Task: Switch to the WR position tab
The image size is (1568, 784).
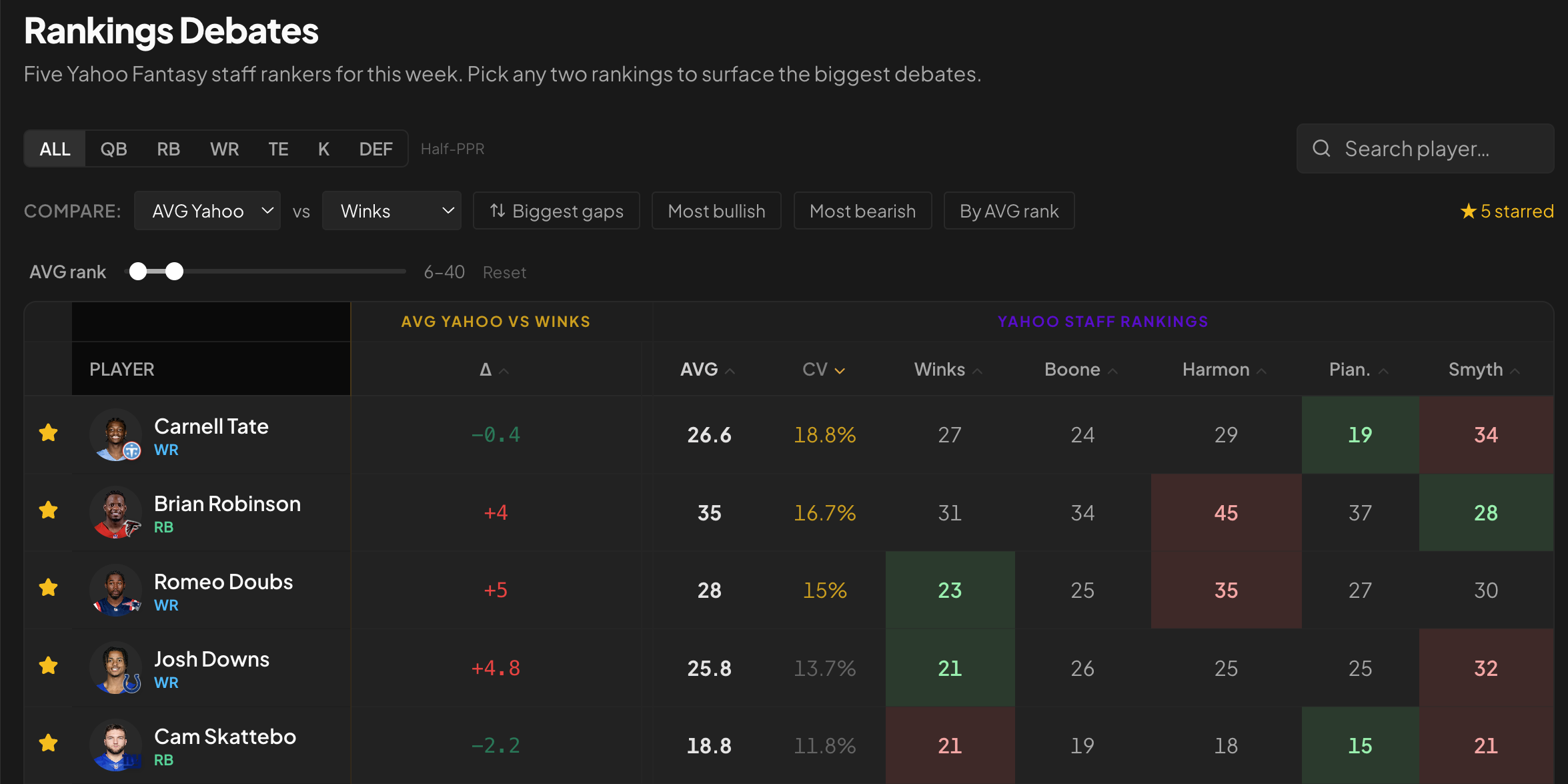Action: (x=224, y=149)
